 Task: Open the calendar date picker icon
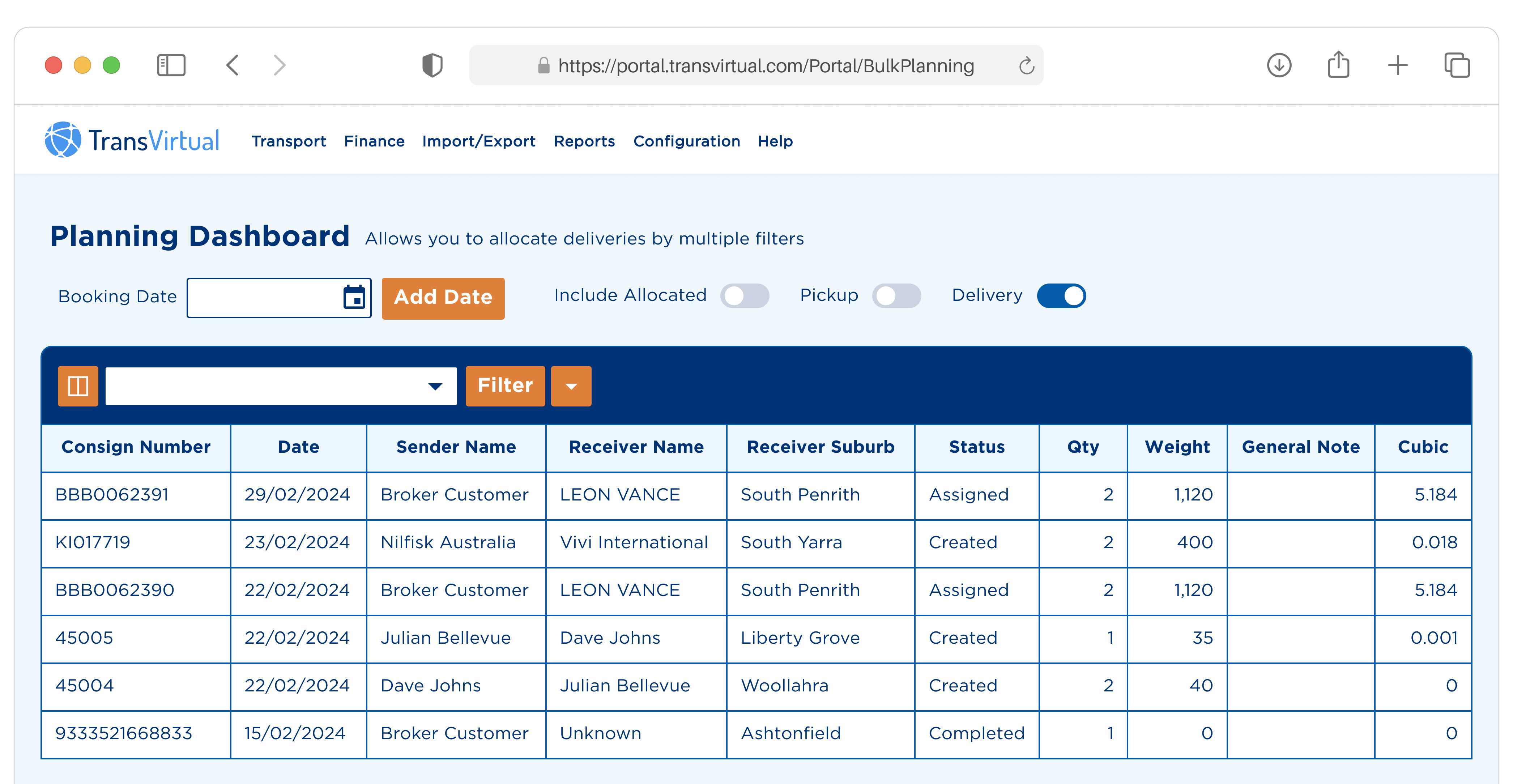point(354,298)
